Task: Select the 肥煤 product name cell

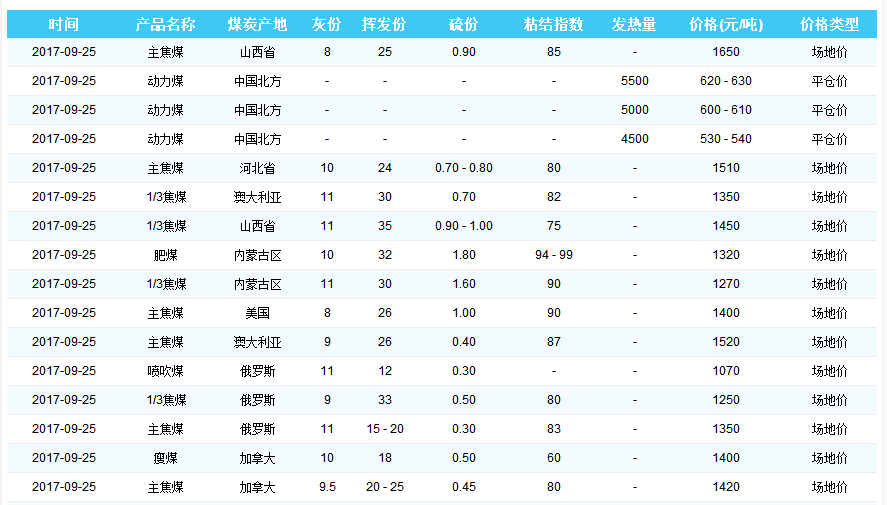Action: [x=165, y=255]
